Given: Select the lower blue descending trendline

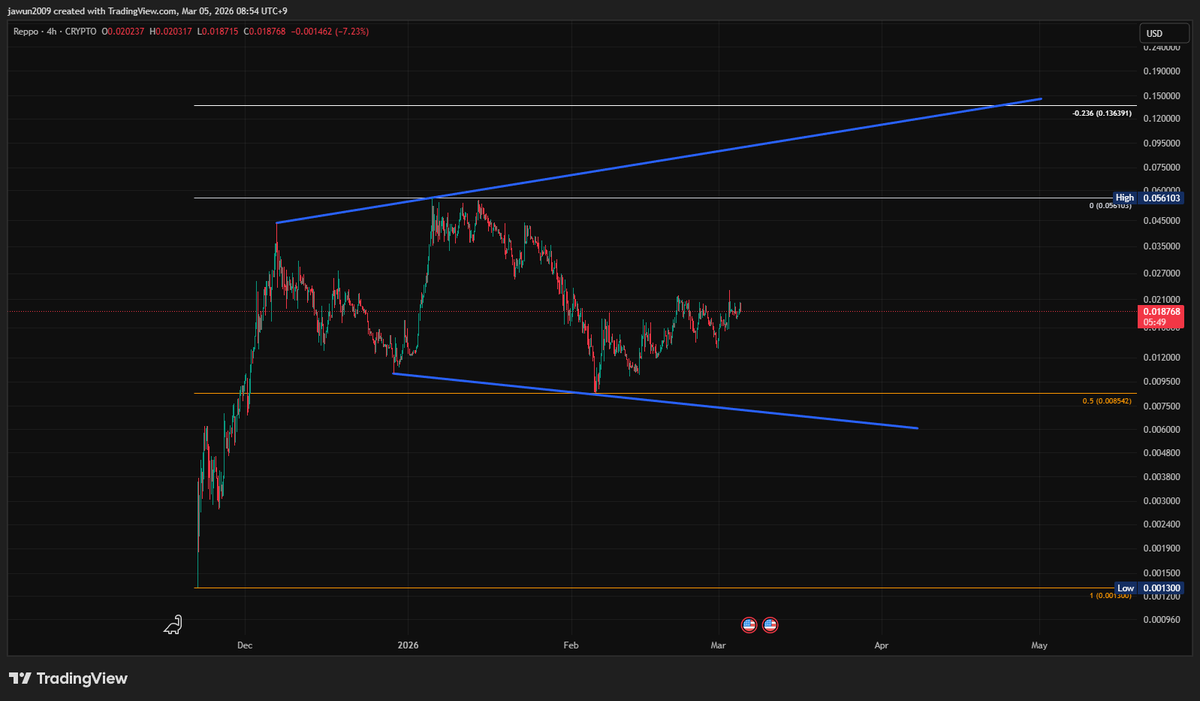Looking at the screenshot, I should 655,401.
